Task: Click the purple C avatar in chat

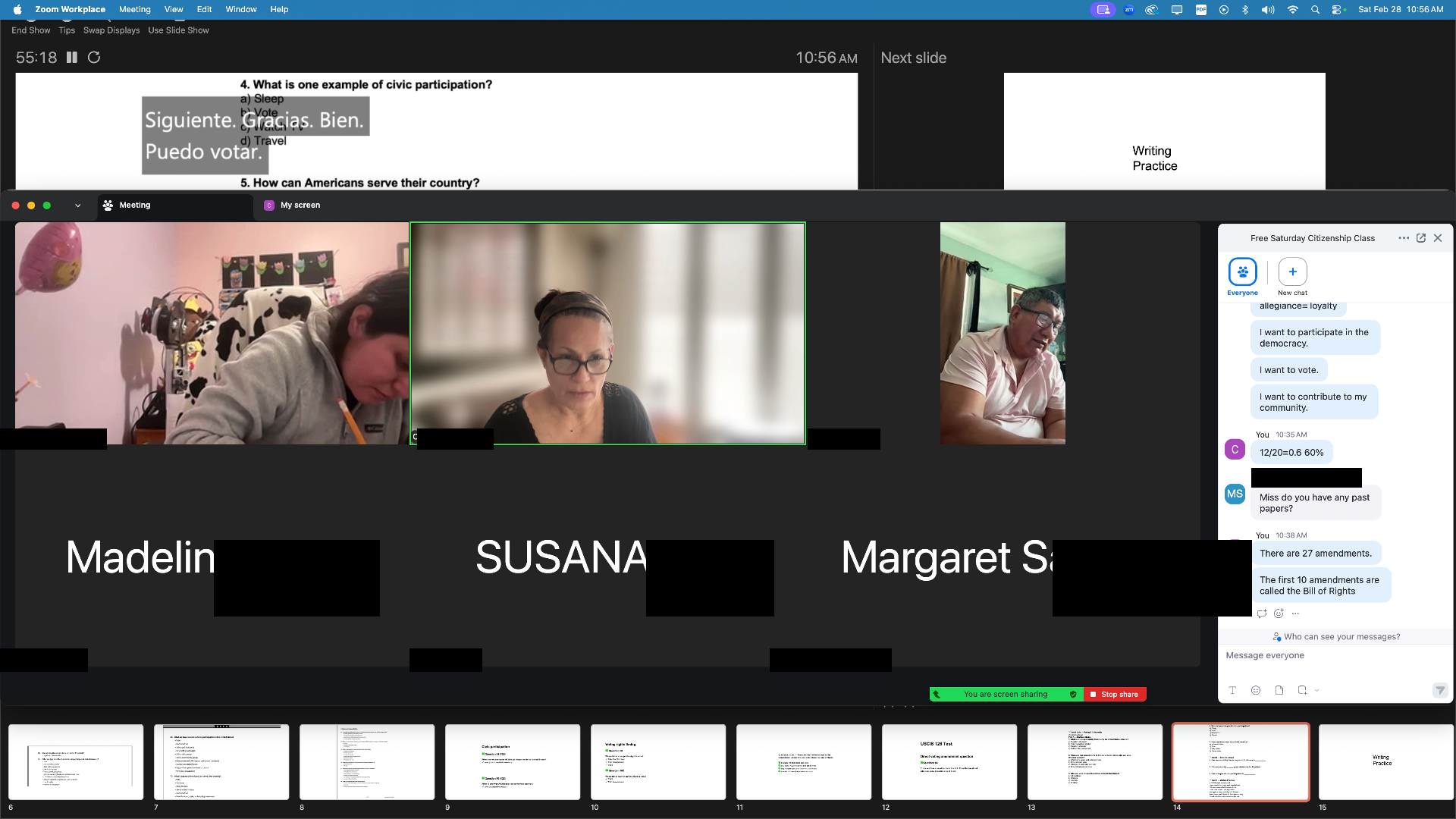Action: pos(1235,450)
